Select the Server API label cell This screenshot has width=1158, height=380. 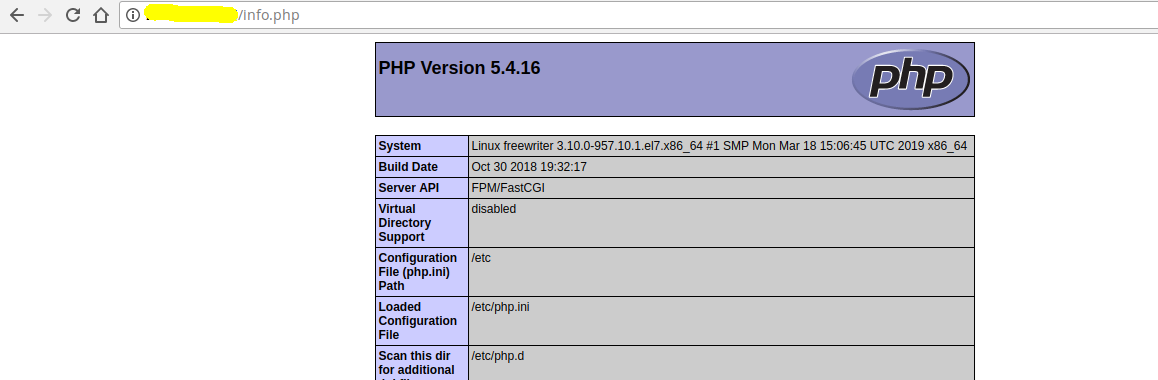point(422,188)
